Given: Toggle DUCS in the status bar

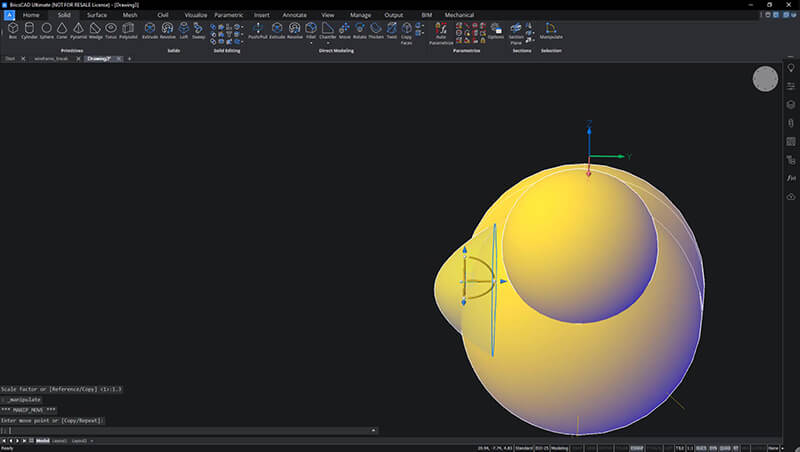Looking at the screenshot, I should pyautogui.click(x=702, y=448).
